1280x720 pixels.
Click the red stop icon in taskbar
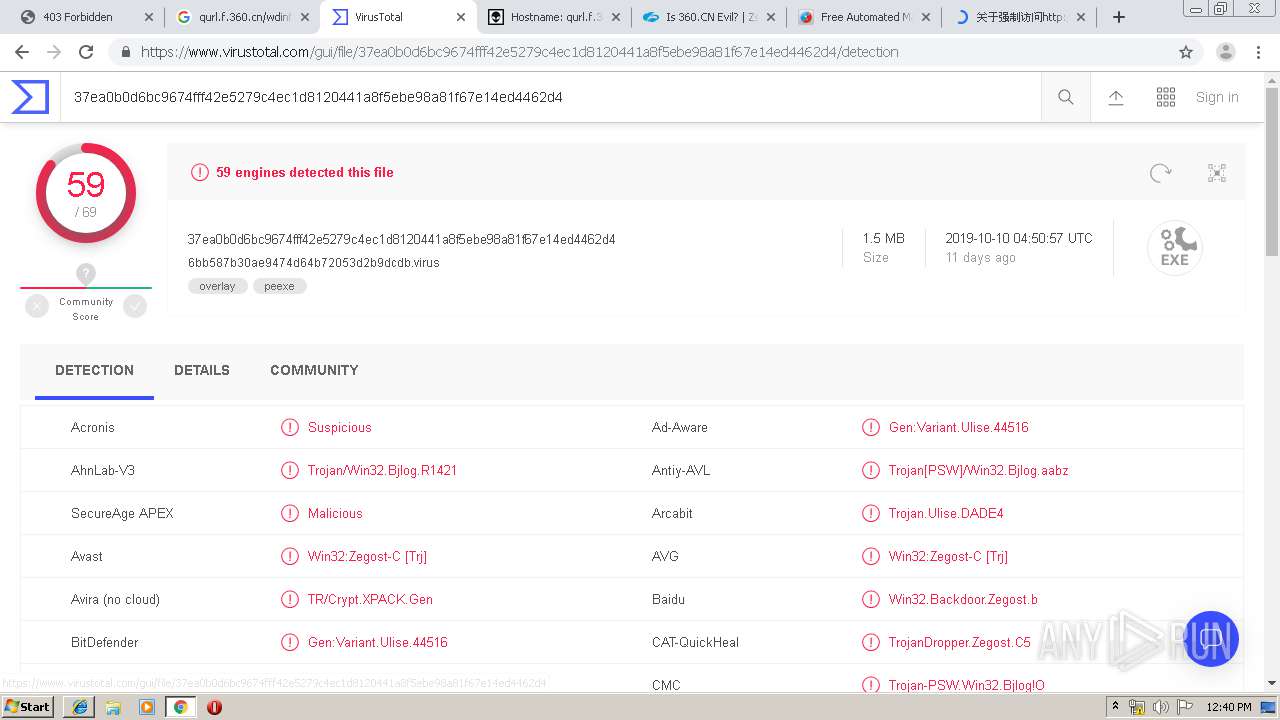pos(214,707)
